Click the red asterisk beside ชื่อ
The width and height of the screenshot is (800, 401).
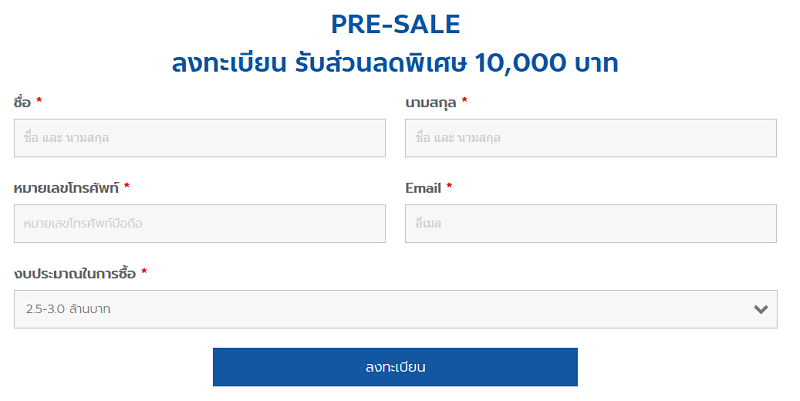coord(39,101)
